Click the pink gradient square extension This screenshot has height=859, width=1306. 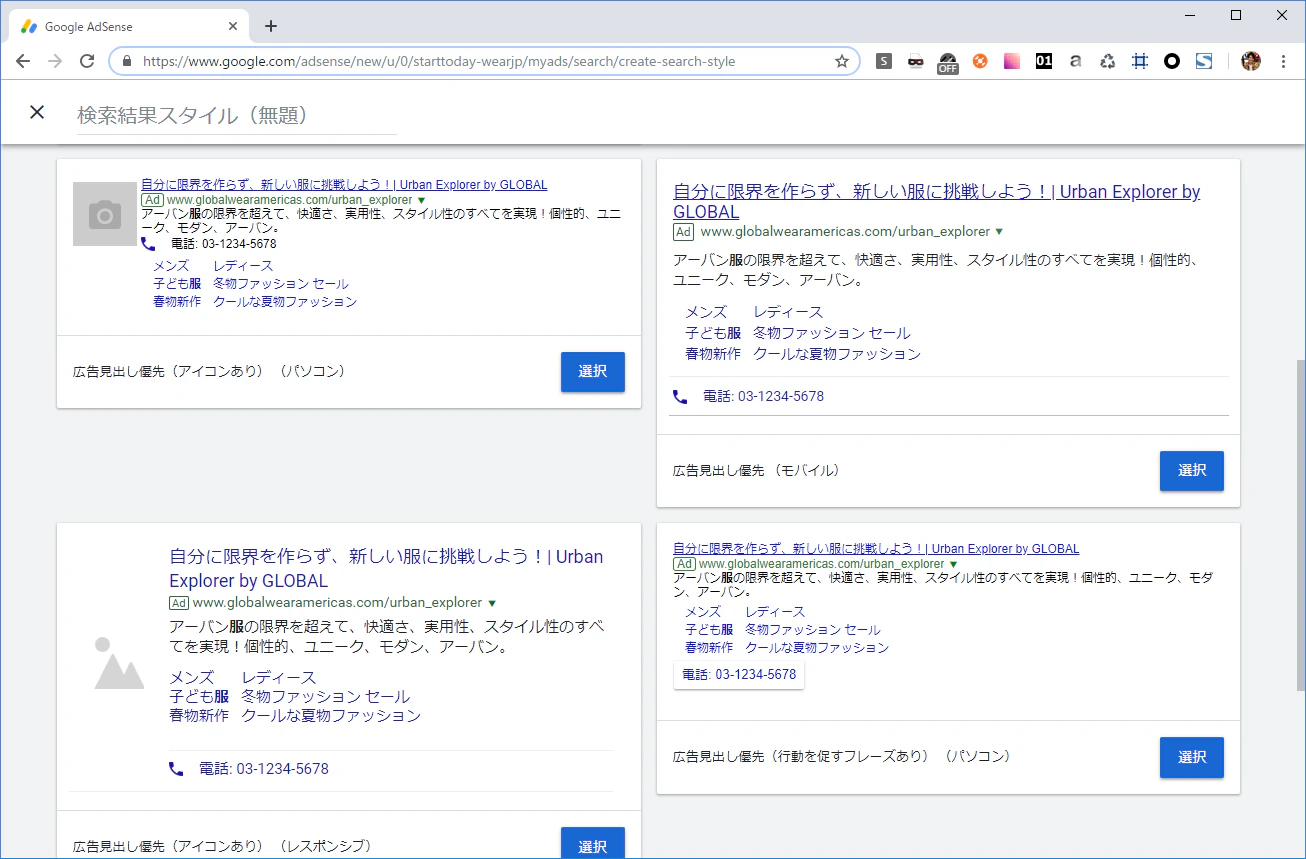click(1012, 61)
